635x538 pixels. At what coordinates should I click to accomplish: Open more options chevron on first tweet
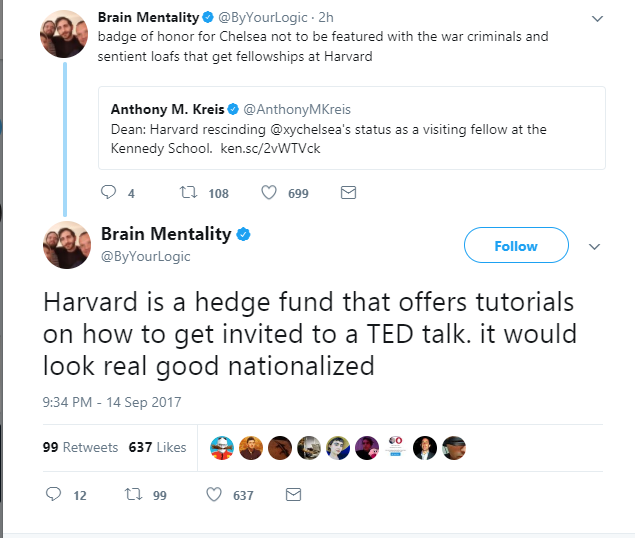pyautogui.click(x=597, y=19)
